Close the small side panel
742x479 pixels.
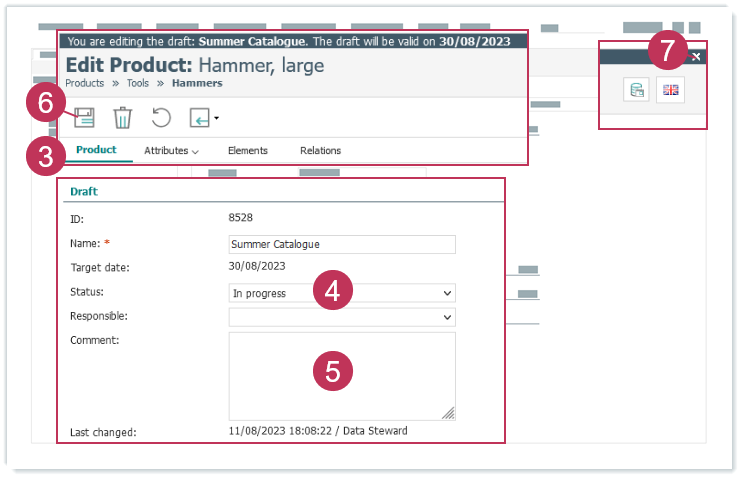tap(697, 57)
